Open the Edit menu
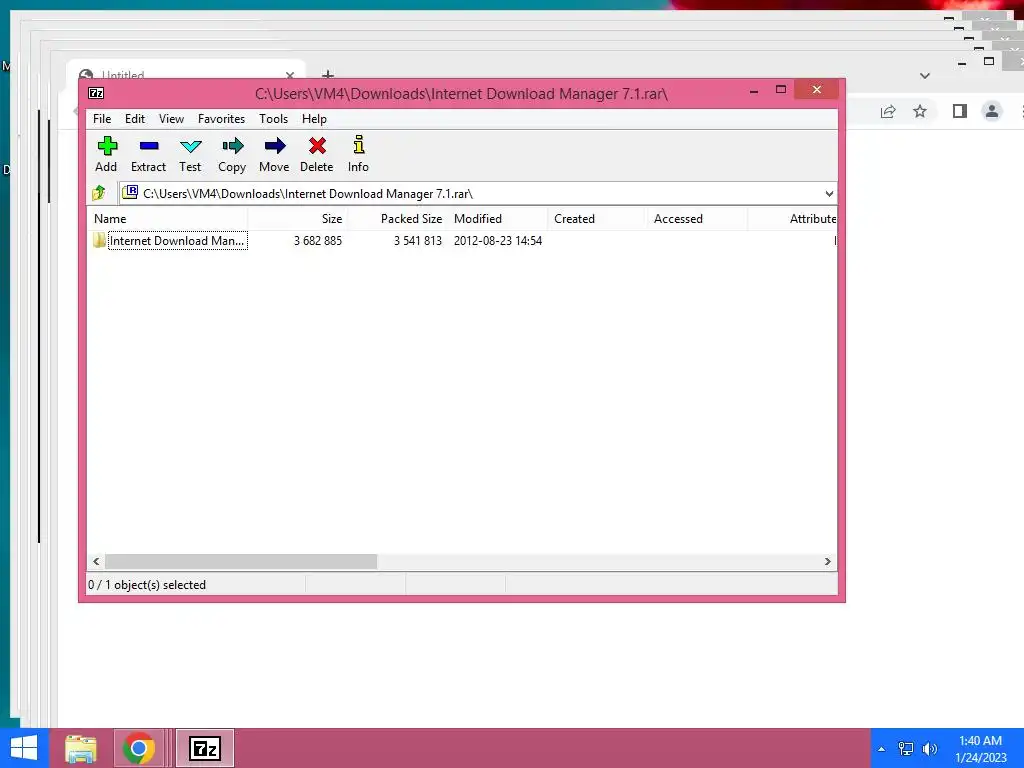Screen dimensions: 1024x768 135,119
